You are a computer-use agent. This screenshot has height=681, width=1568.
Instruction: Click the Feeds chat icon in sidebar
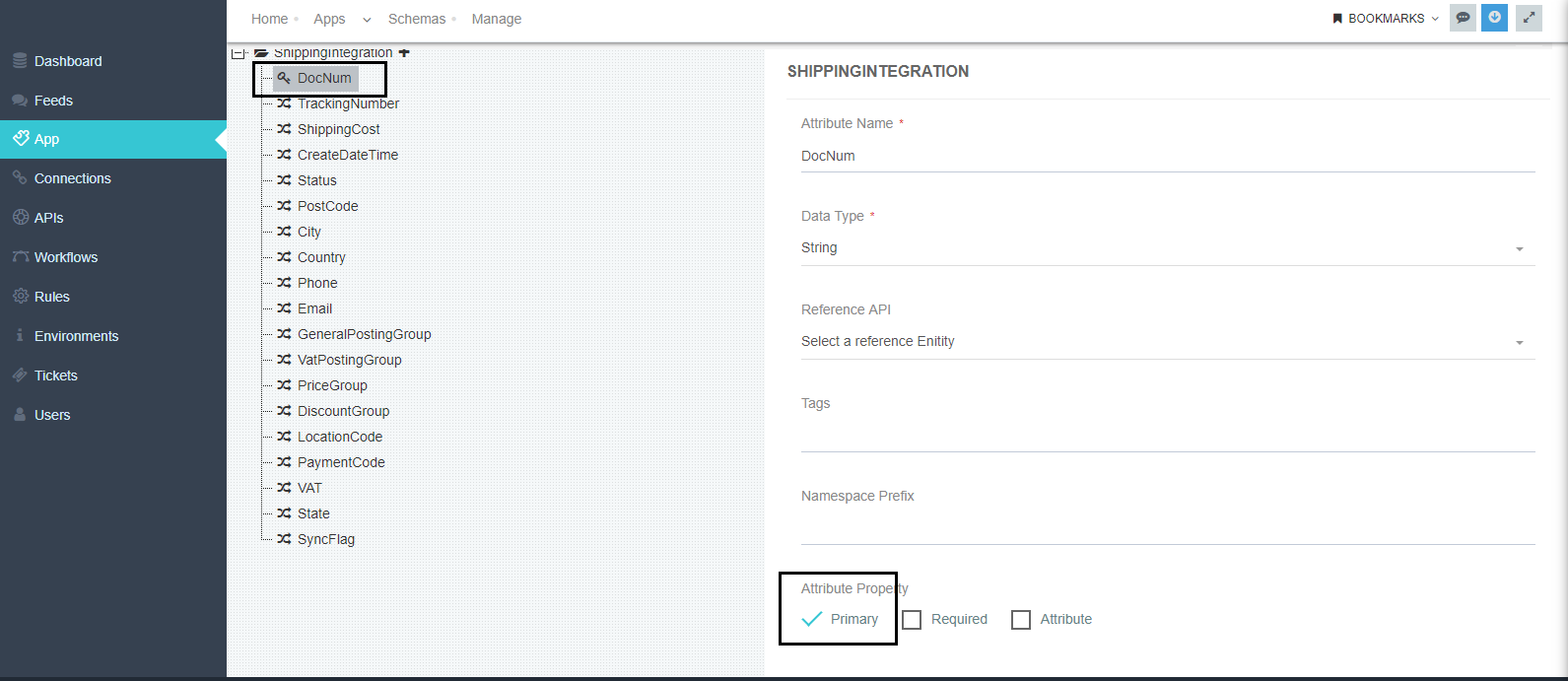tap(20, 101)
